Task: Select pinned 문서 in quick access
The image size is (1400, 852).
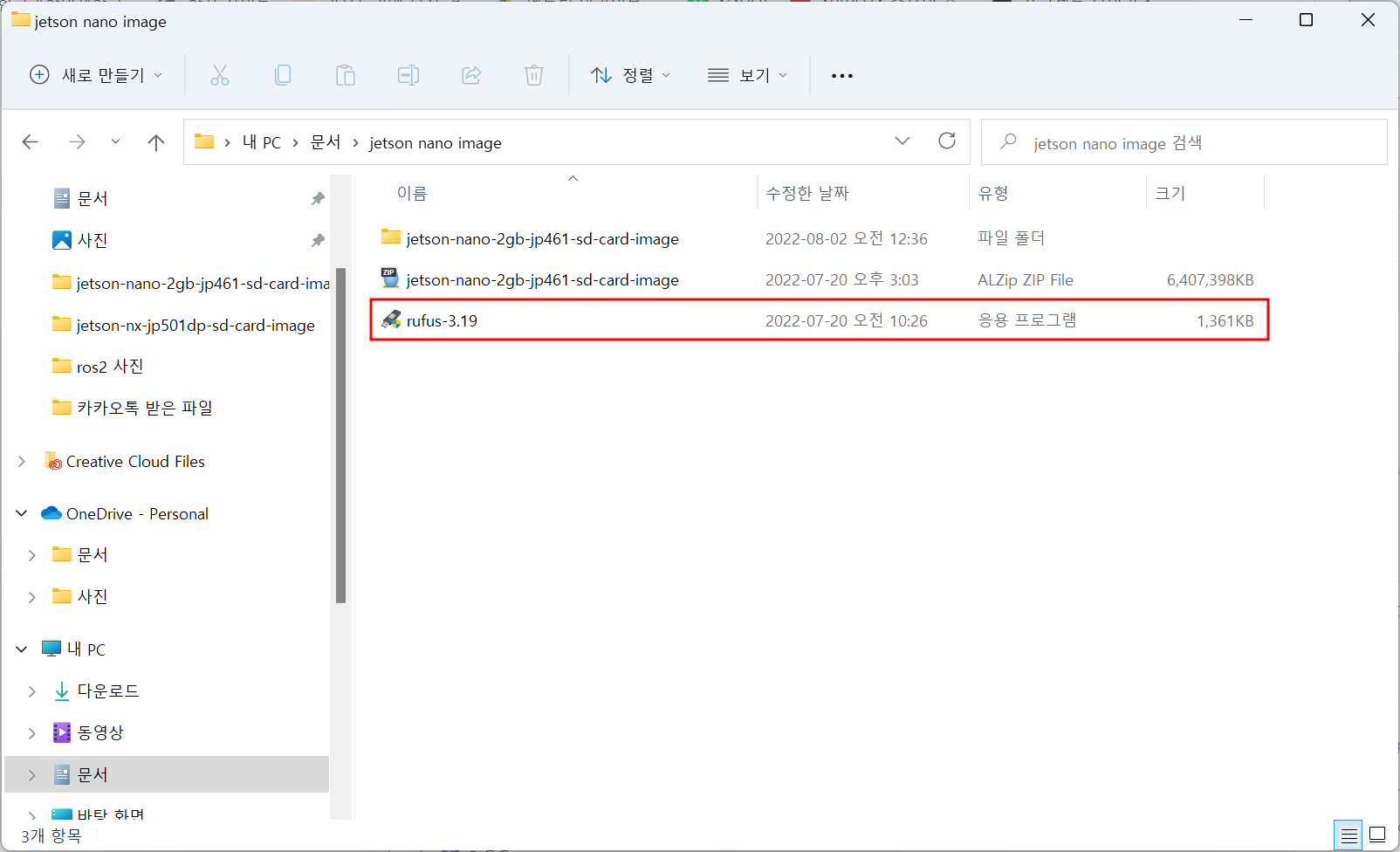Action: point(93,199)
